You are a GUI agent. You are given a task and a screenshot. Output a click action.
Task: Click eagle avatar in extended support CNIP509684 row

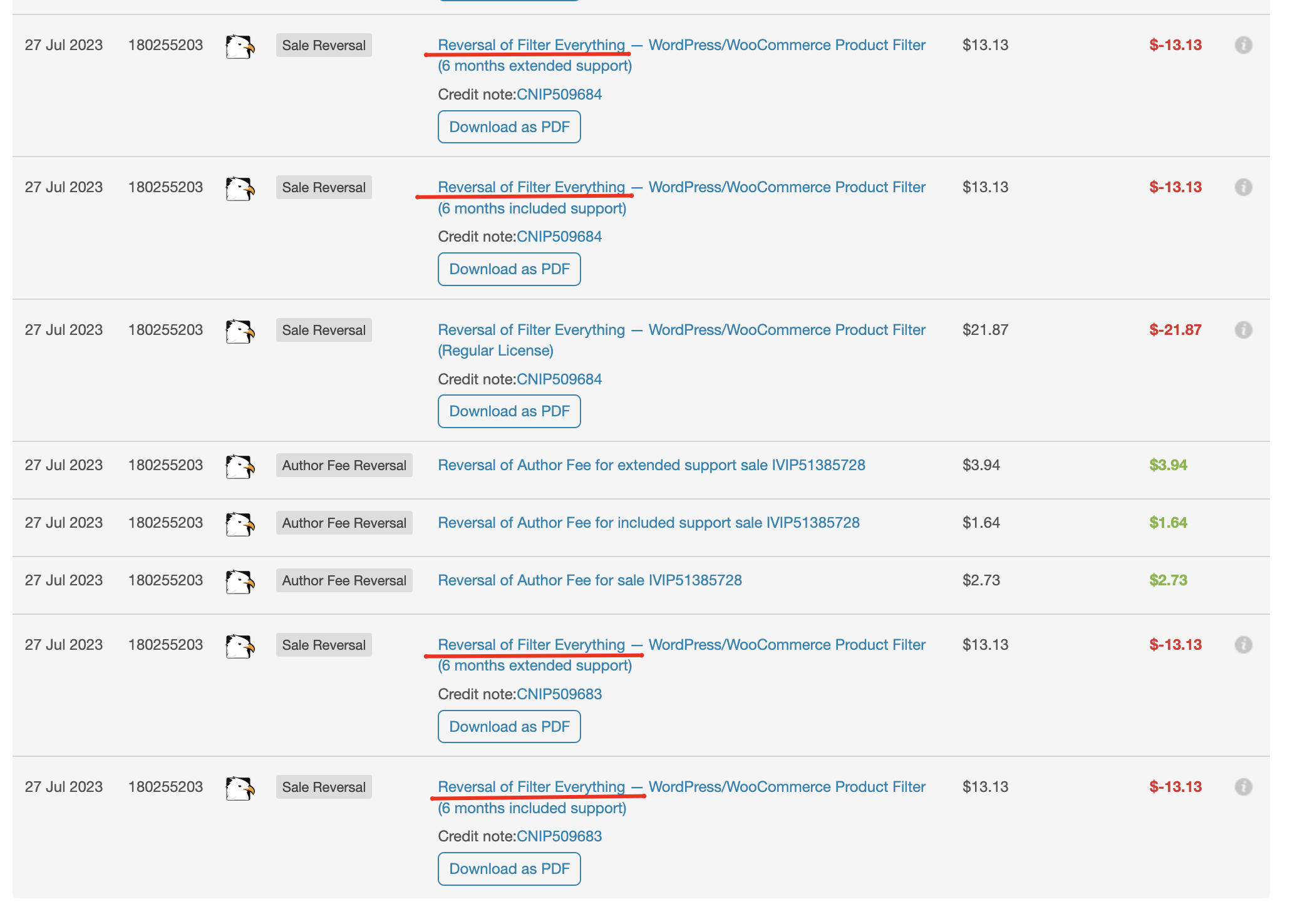pyautogui.click(x=240, y=47)
